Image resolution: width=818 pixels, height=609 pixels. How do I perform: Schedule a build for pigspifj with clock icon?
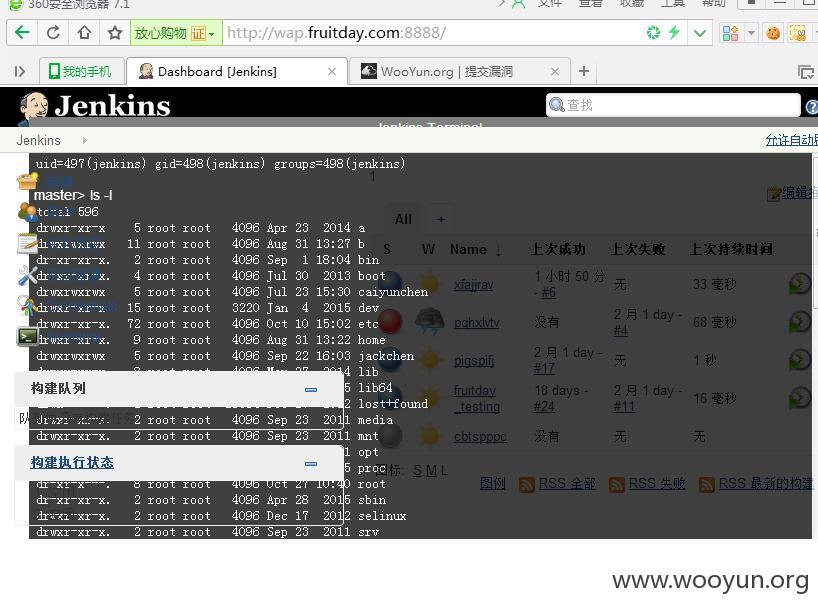click(799, 360)
